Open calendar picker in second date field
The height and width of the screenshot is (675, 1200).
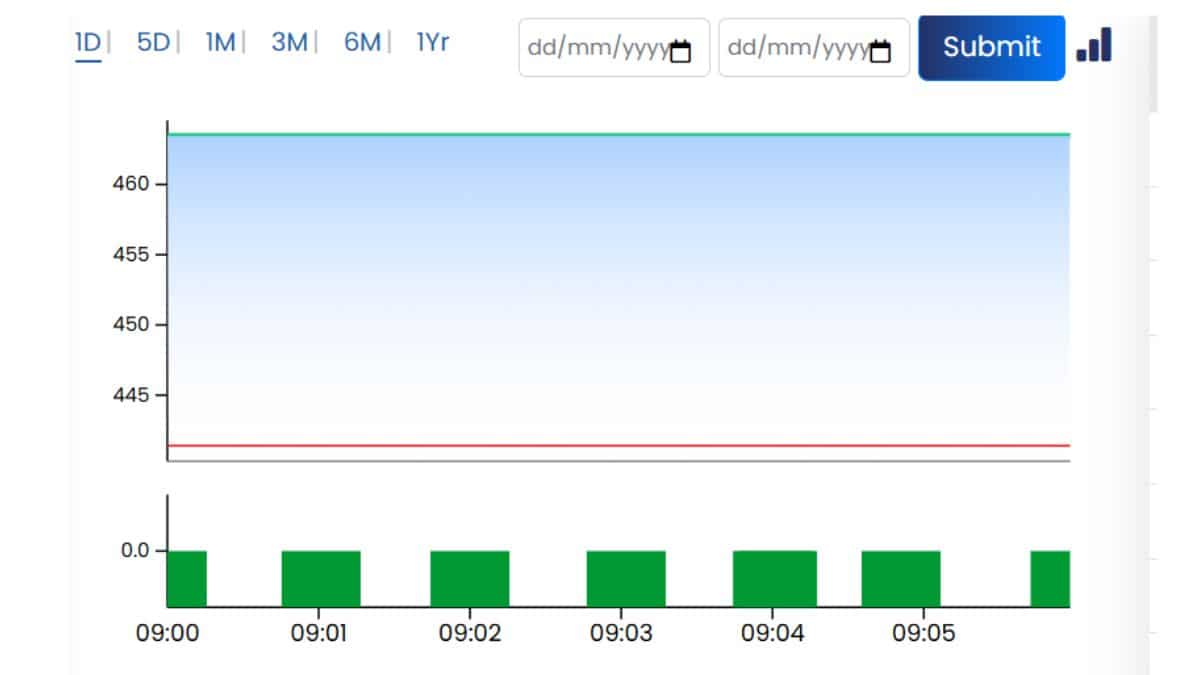[x=880, y=51]
